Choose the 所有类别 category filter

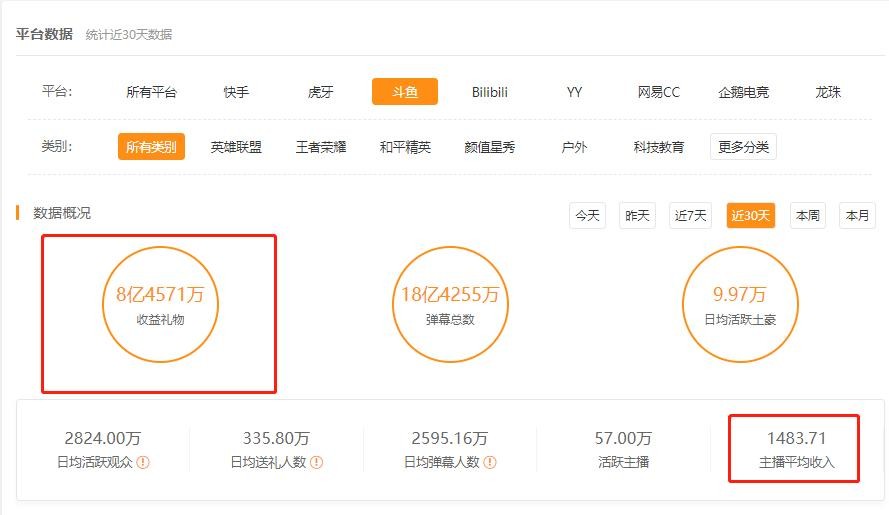tap(151, 147)
